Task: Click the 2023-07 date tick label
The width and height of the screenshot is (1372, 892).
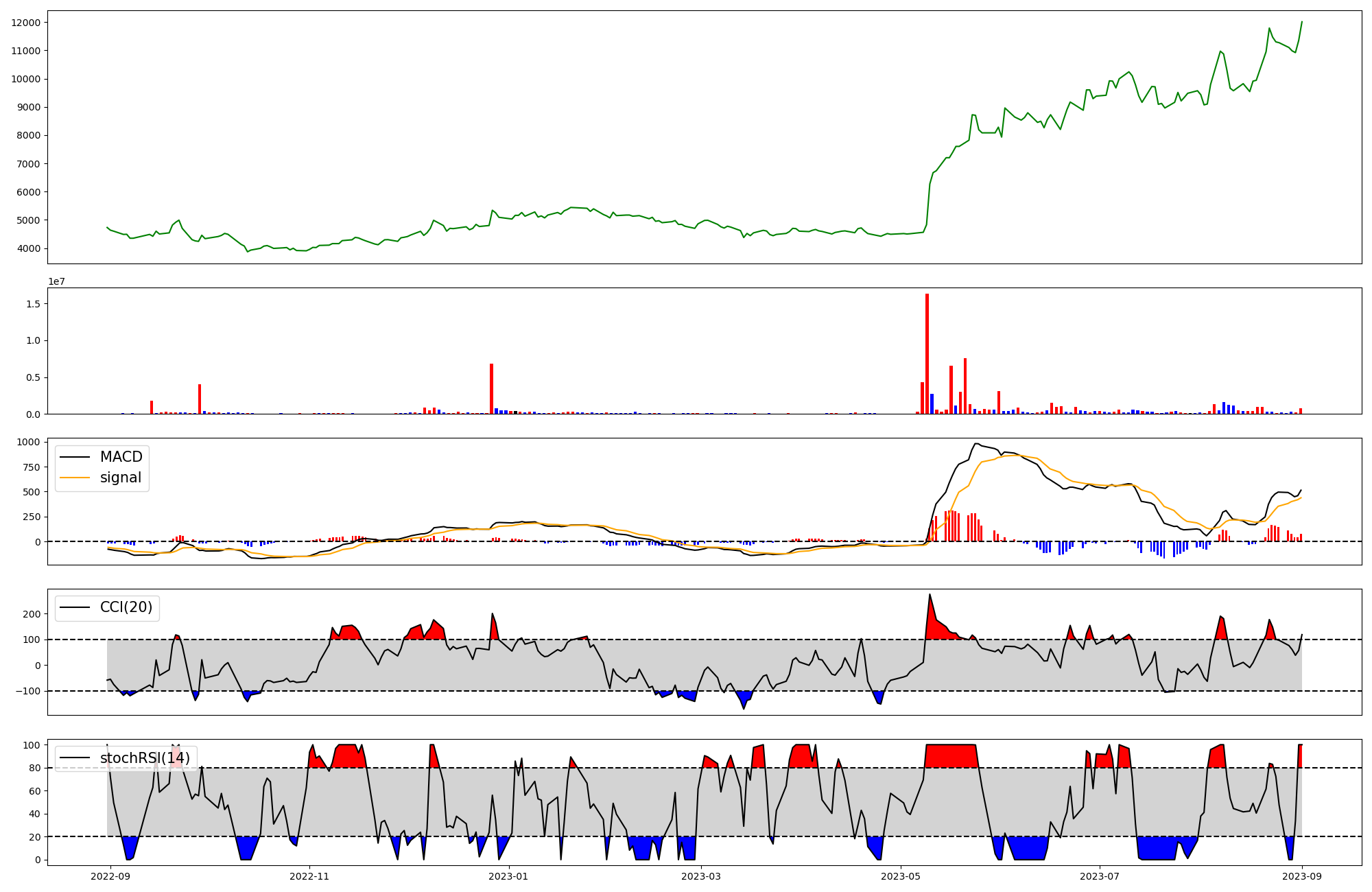Action: pyautogui.click(x=1100, y=876)
